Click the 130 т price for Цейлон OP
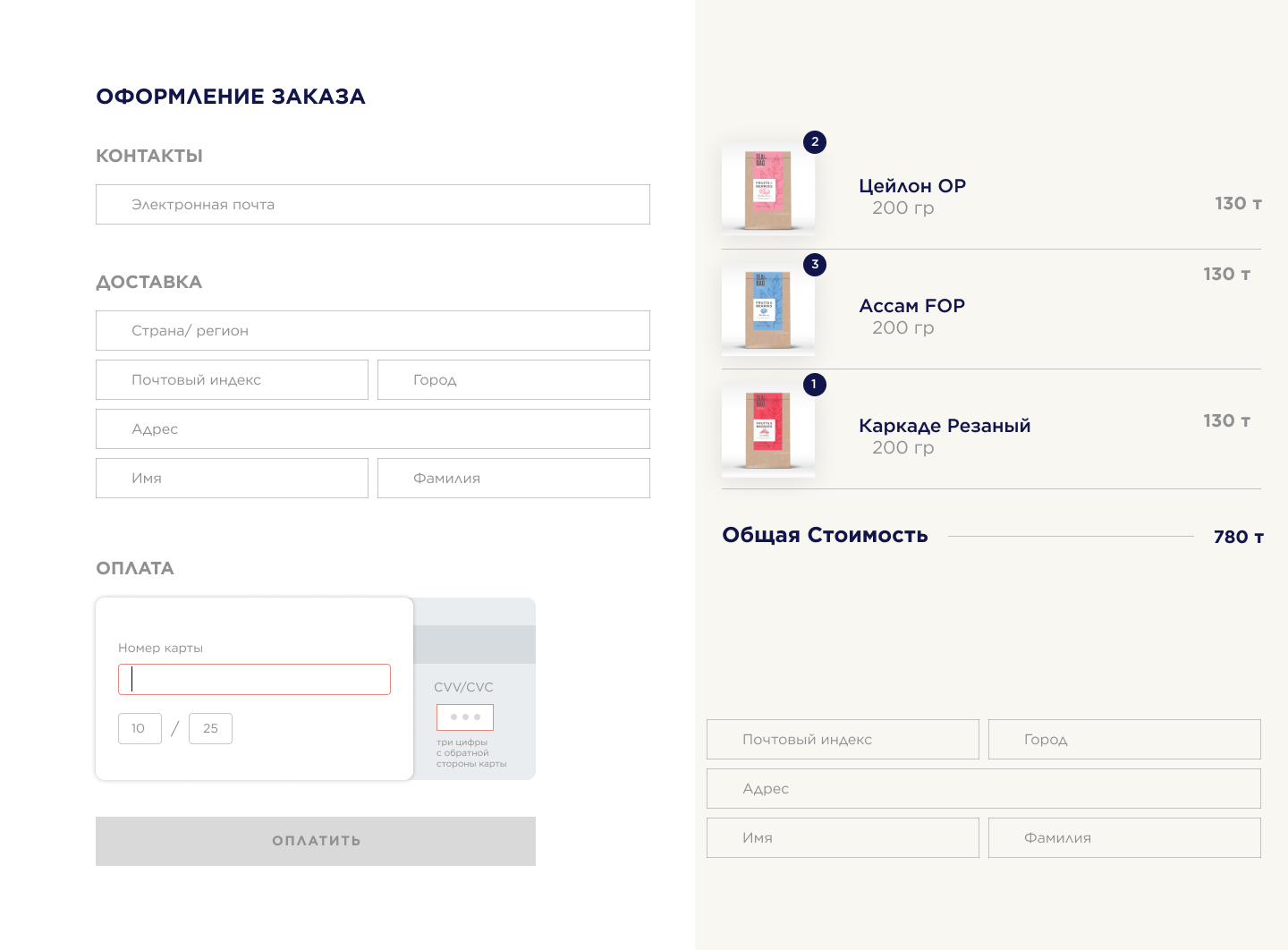 click(1238, 204)
